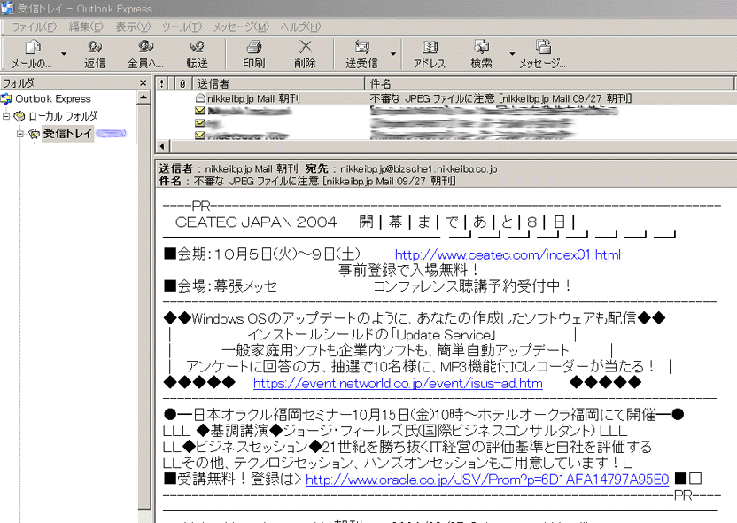Open the アドレス (Address book) icon
The image size is (737, 523).
pyautogui.click(x=430, y=53)
